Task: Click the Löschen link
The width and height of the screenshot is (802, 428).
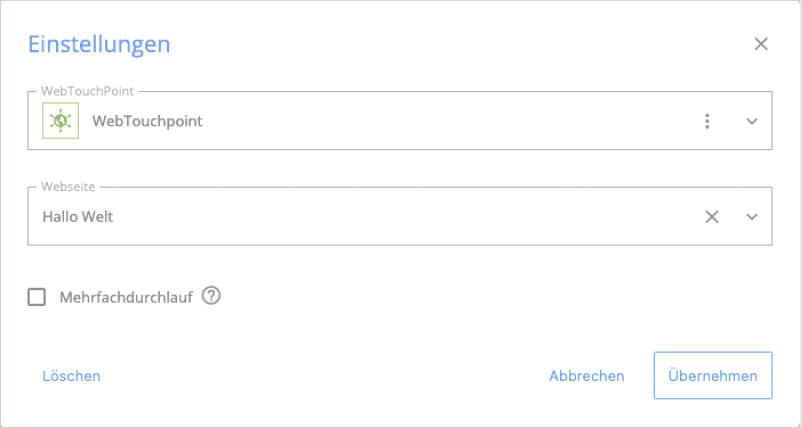Action: [x=71, y=376]
